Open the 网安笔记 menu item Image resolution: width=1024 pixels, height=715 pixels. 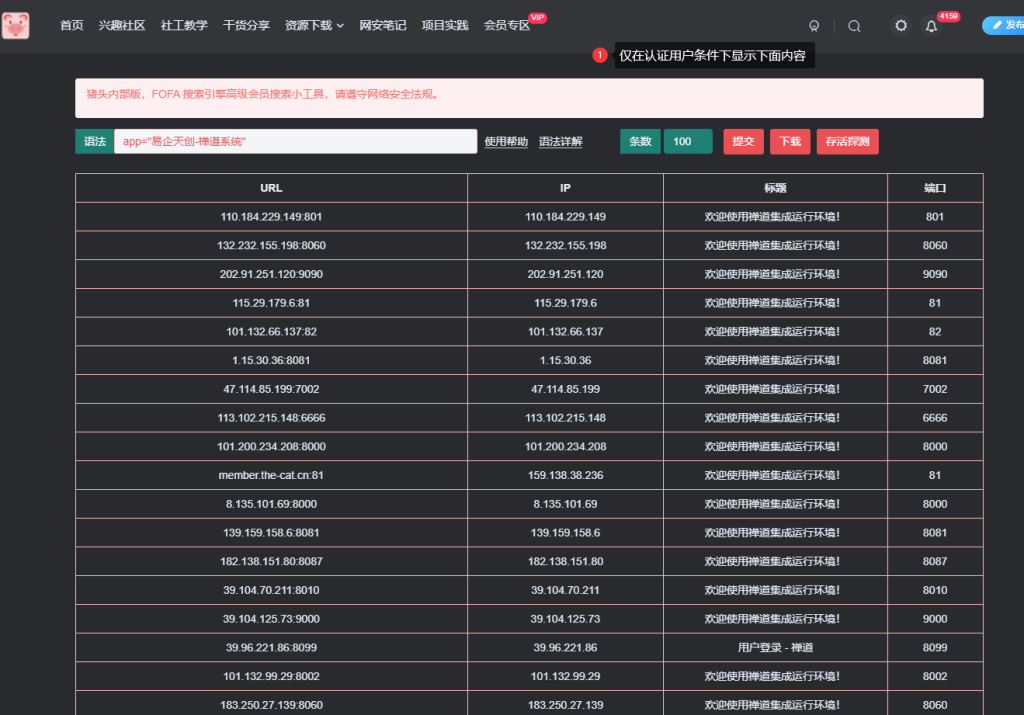(383, 25)
